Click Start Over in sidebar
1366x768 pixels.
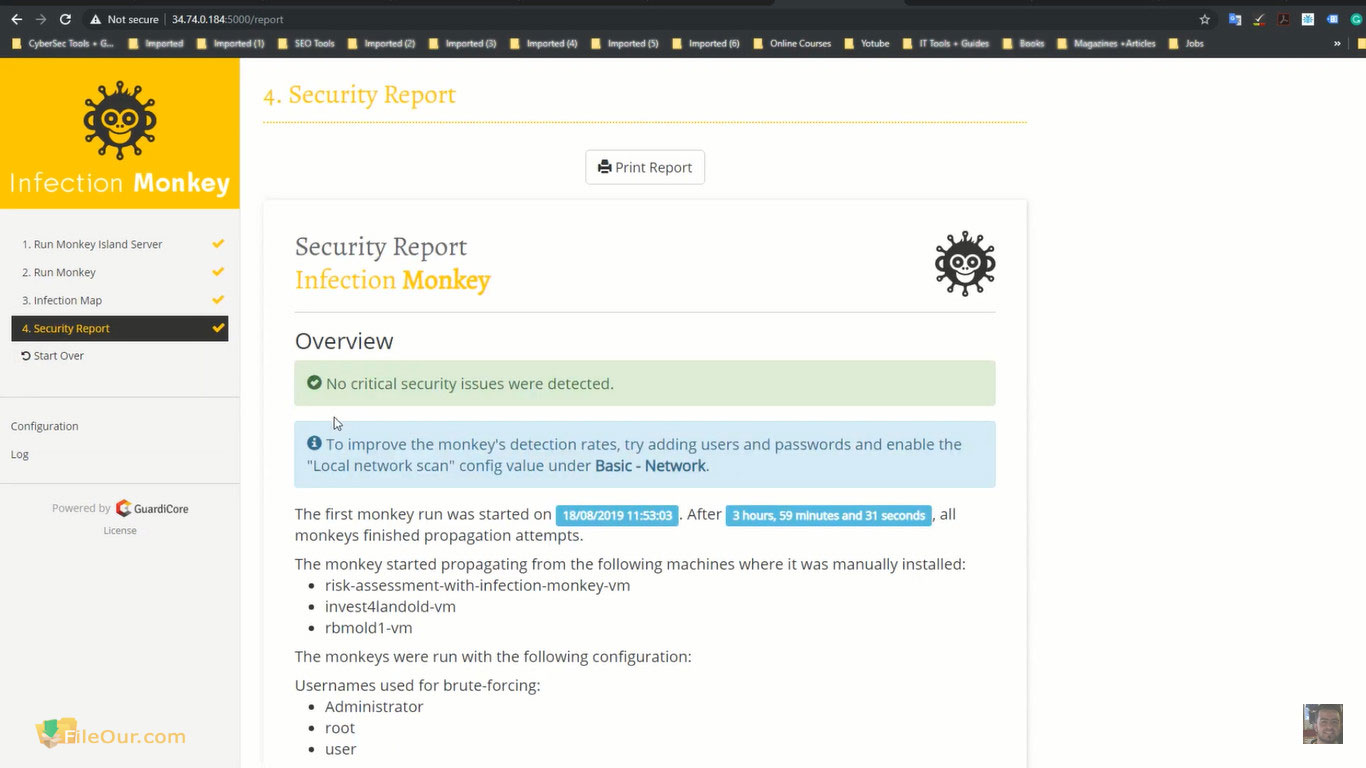point(52,356)
